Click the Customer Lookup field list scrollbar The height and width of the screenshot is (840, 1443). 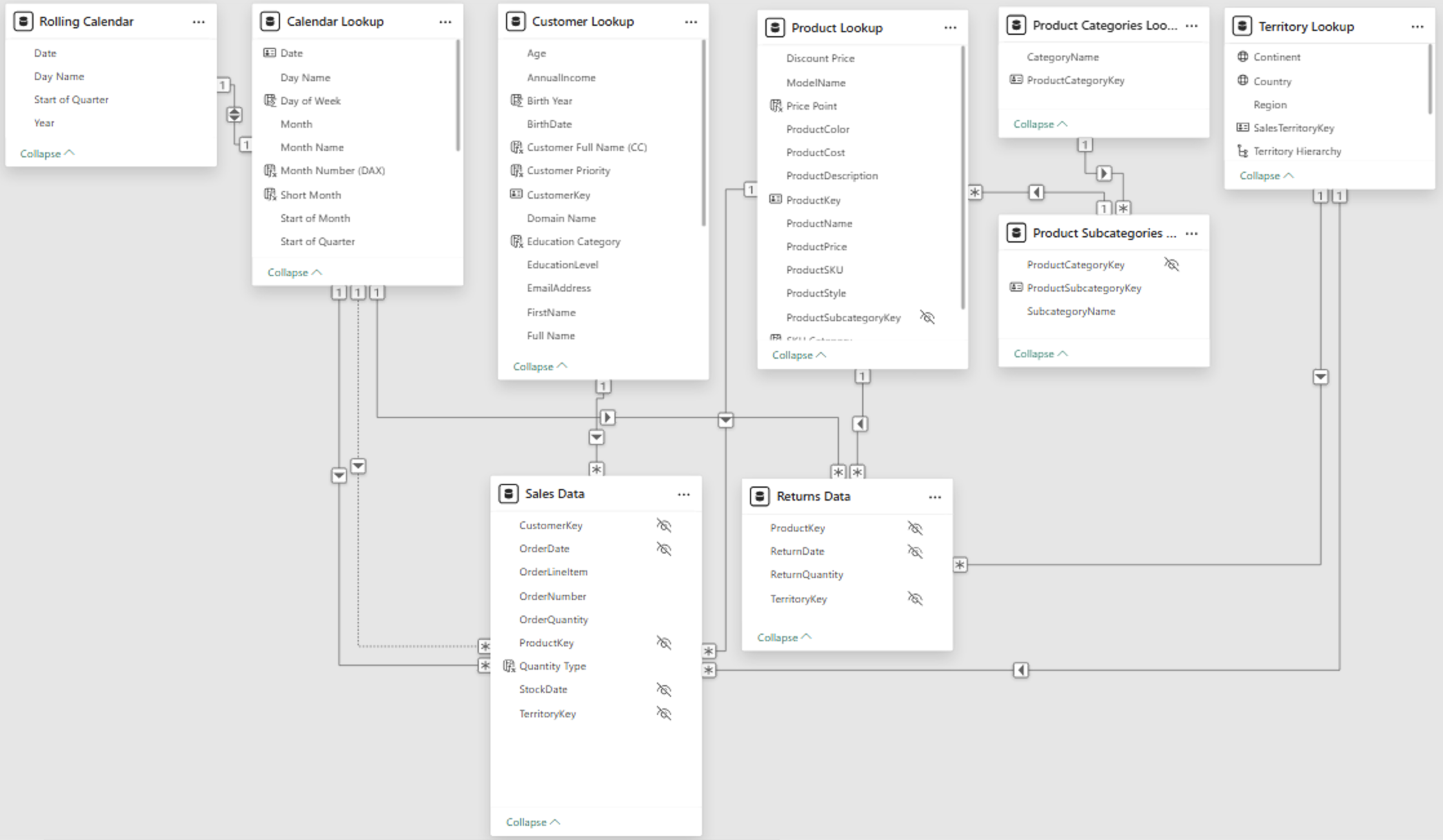(x=703, y=133)
